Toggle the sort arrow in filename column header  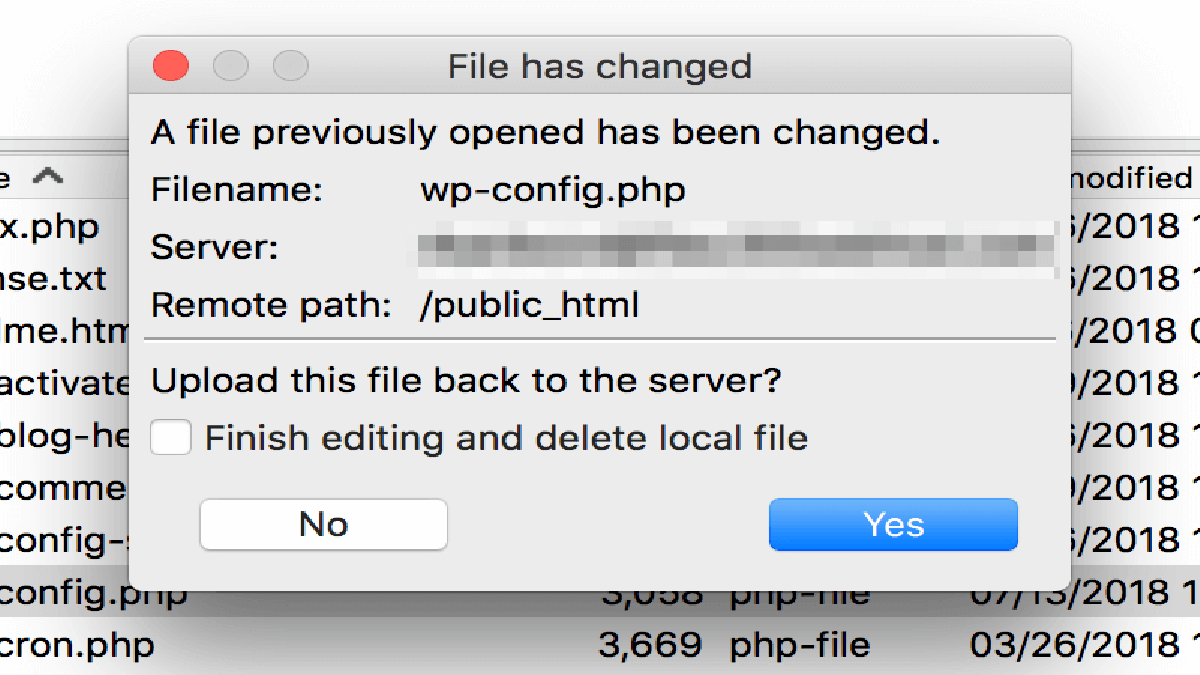click(x=47, y=177)
